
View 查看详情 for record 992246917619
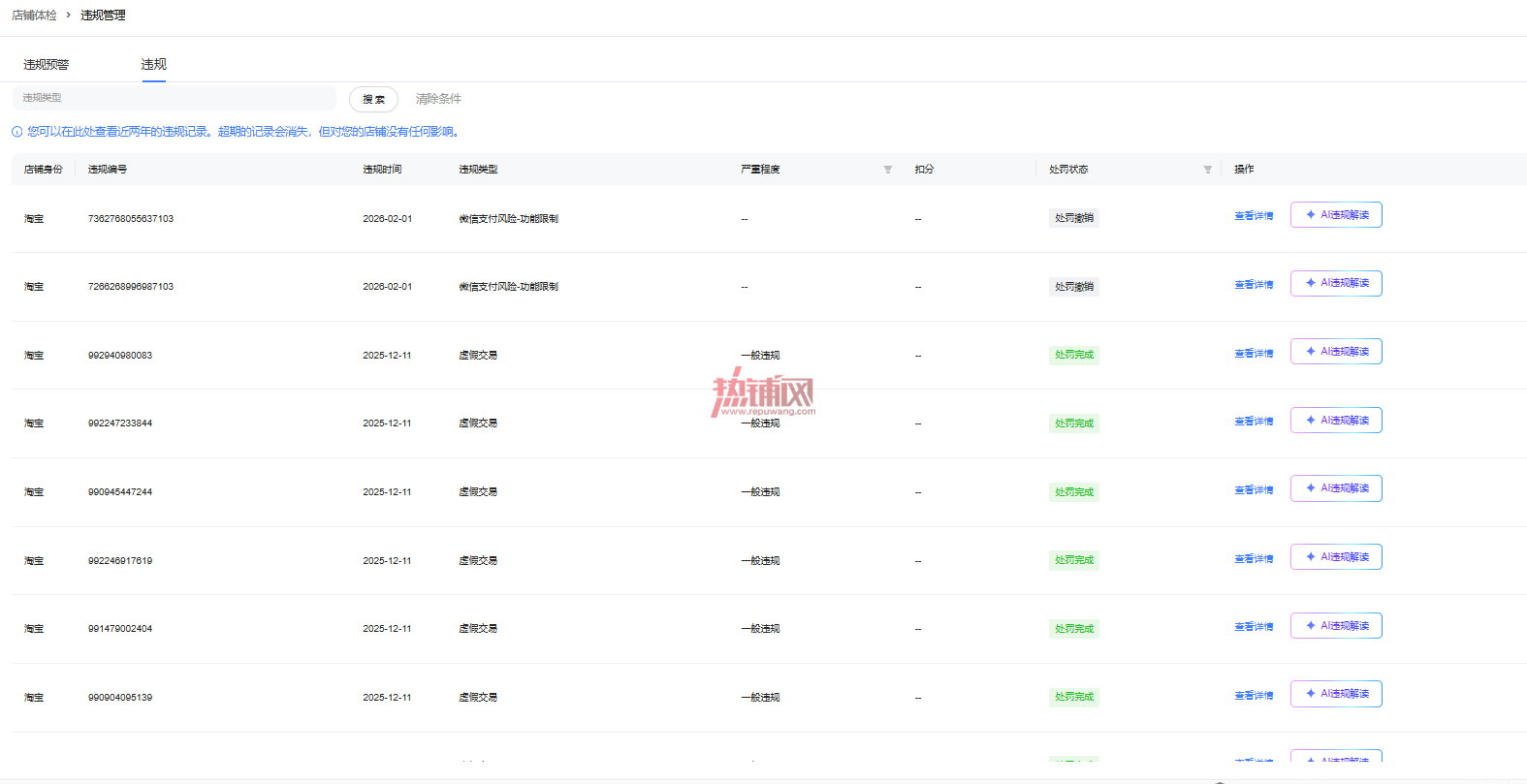(x=1254, y=559)
